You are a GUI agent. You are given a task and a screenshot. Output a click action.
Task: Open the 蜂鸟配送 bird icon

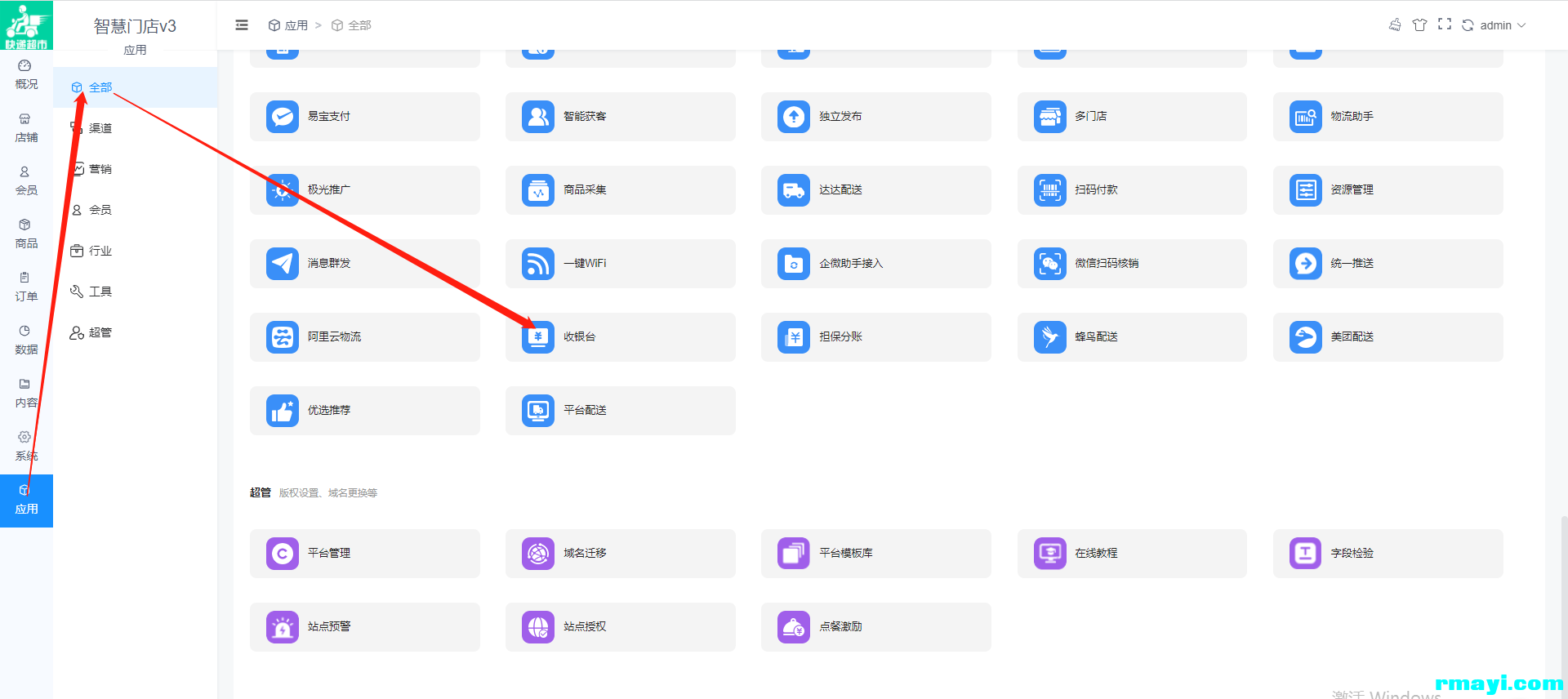pos(1050,337)
